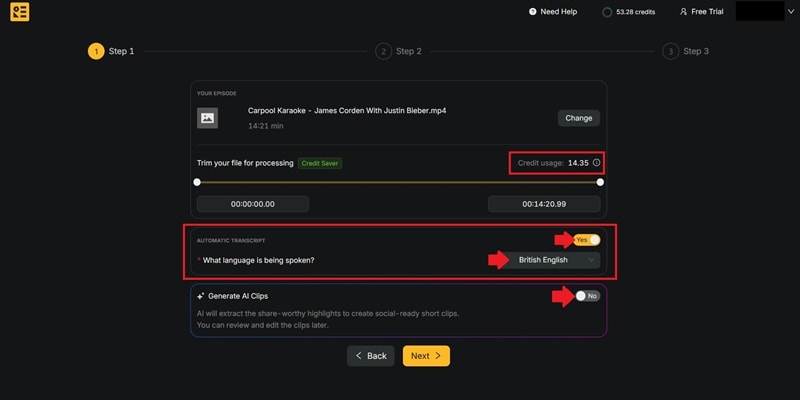This screenshot has height=400, width=800.
Task: Click the Need Help question icon
Action: coord(533,11)
